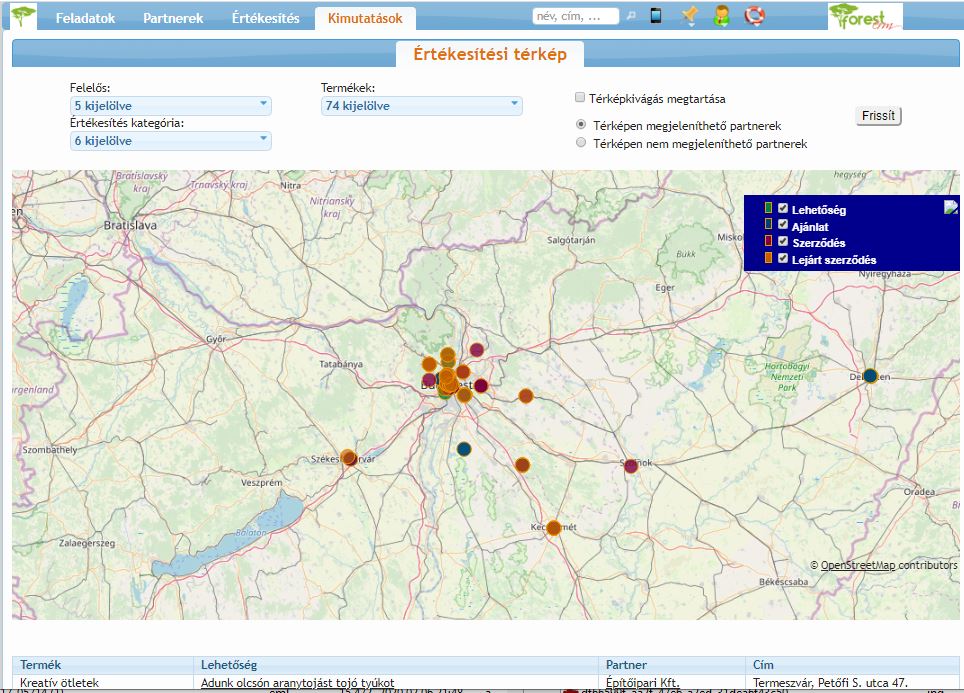Uncheck the Lehetőség legend checkbox
This screenshot has width=964, height=693.
click(x=783, y=209)
